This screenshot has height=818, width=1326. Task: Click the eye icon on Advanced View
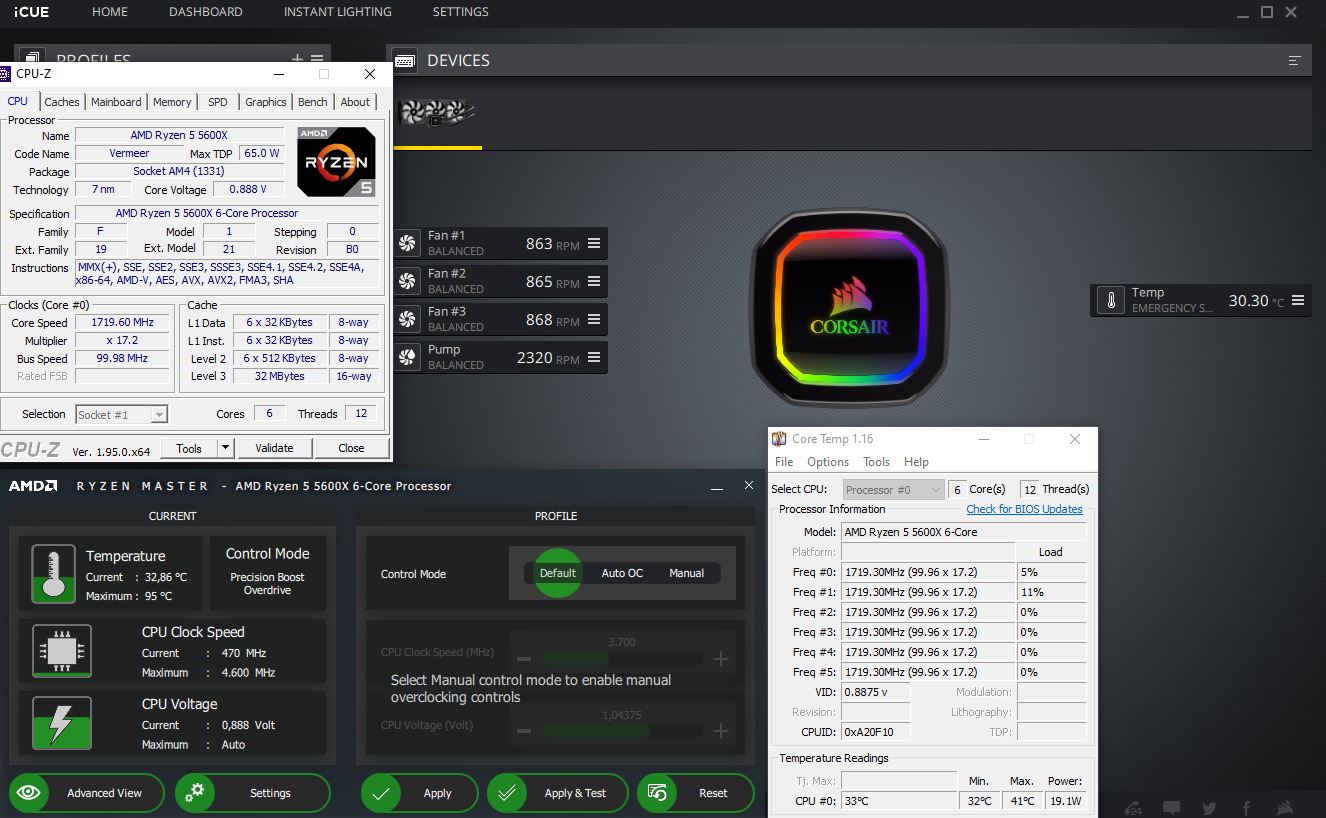tap(28, 793)
